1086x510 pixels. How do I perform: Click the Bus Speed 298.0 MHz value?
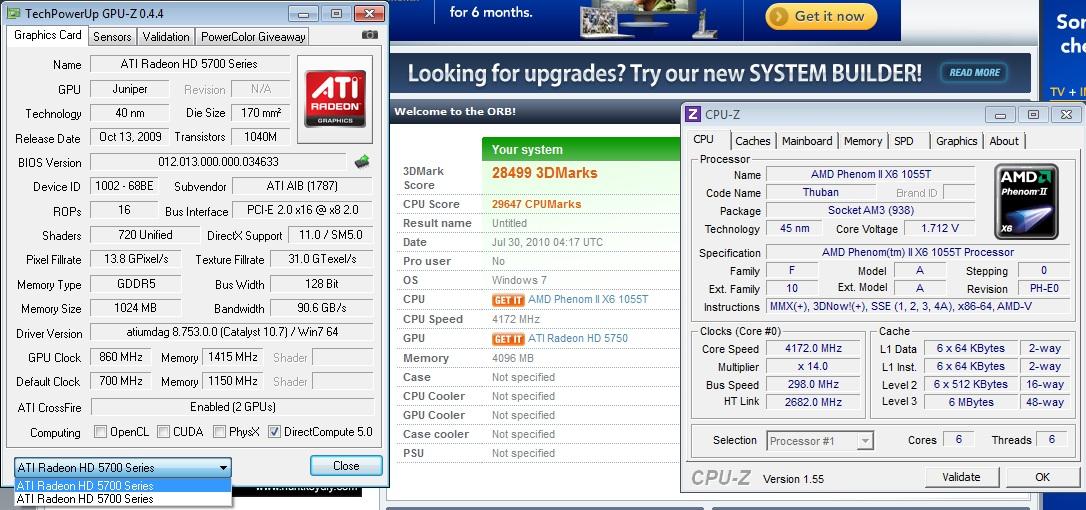(811, 385)
